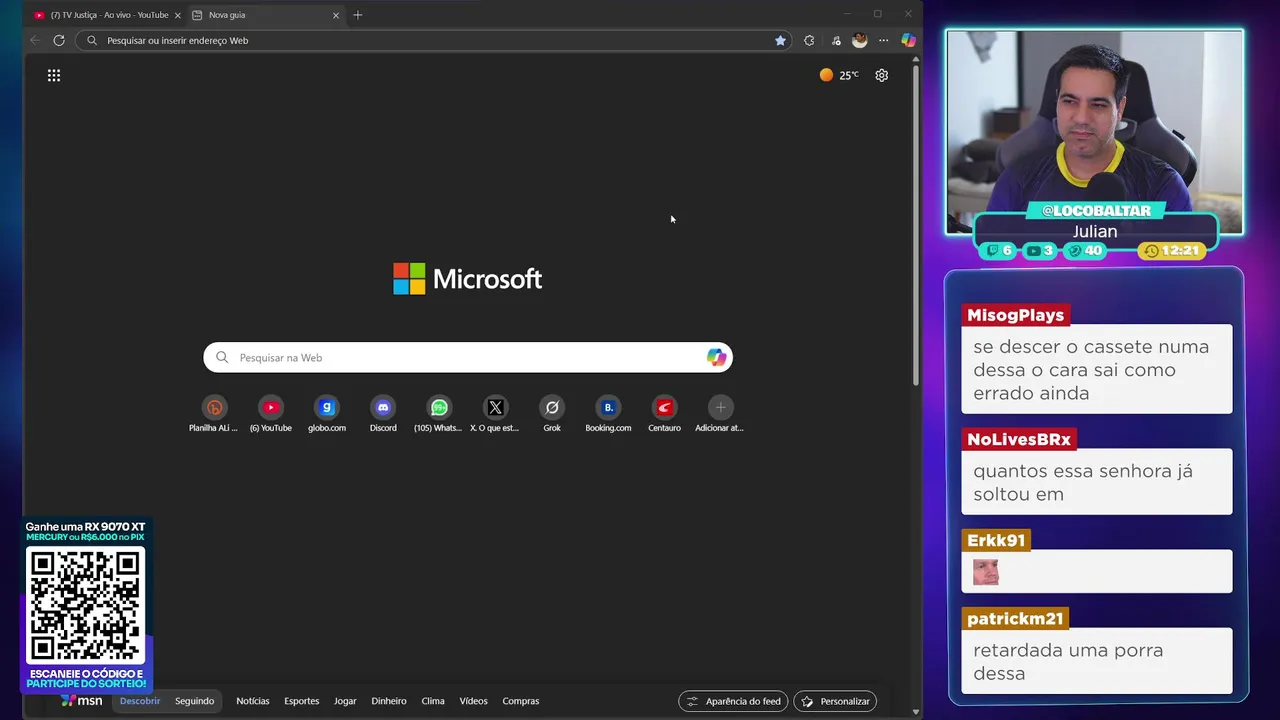The width and height of the screenshot is (1280, 720).
Task: Click the Erkk91 chat username
Action: click(x=996, y=540)
